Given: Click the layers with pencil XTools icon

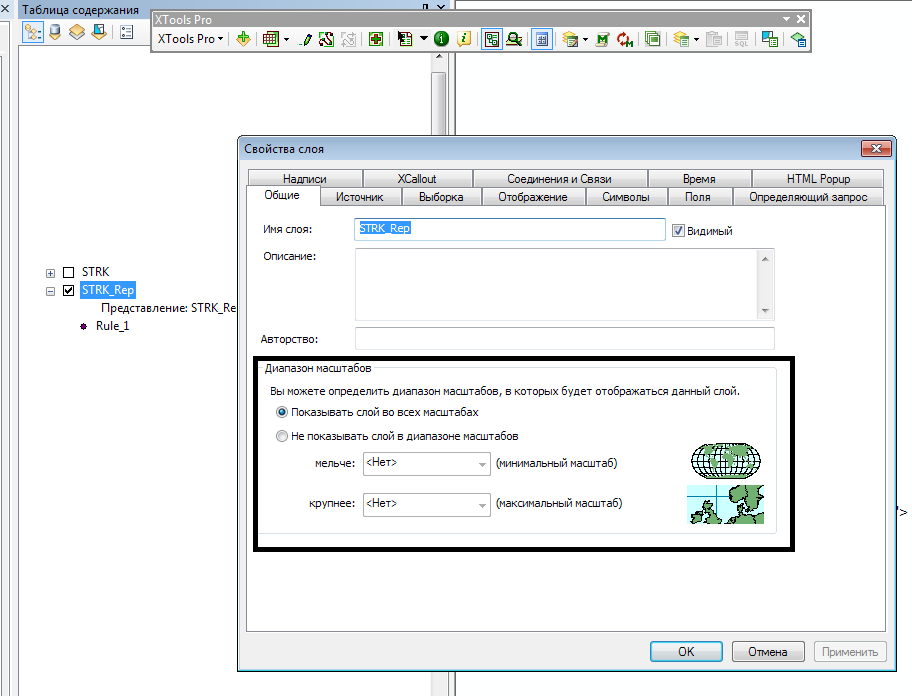Looking at the screenshot, I should tap(570, 39).
